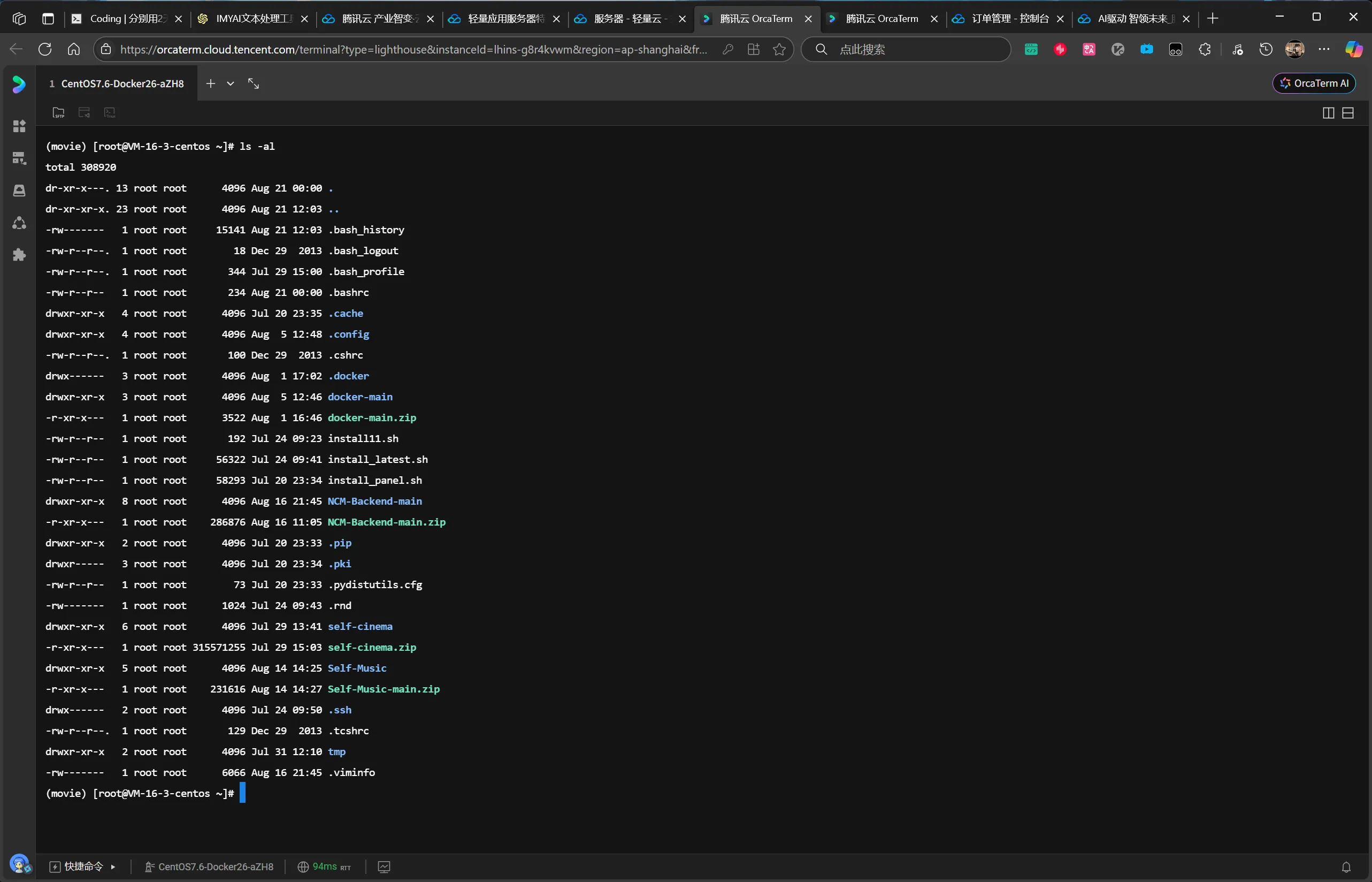Open a new browser tab
The image size is (1372, 882).
coord(1212,19)
